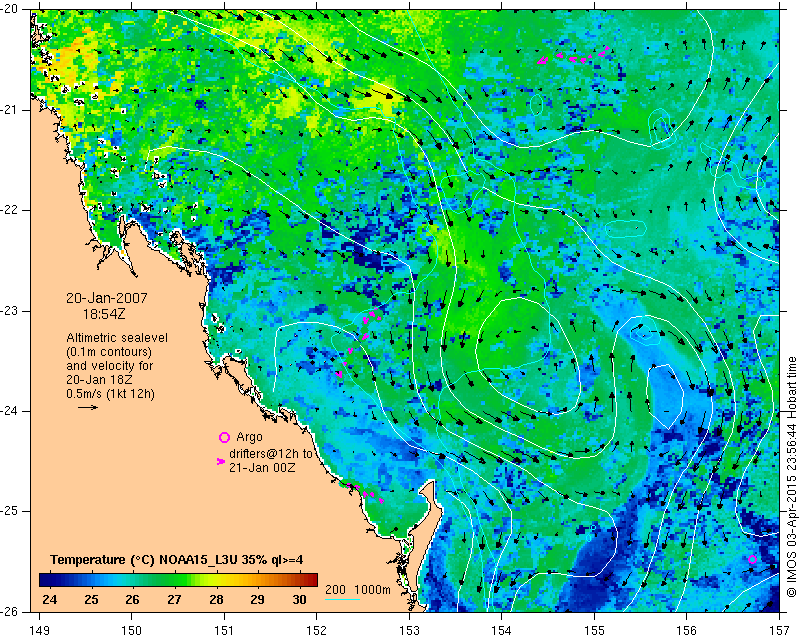Click the -24 latitude axis label
800x640 pixels.
coord(10,411)
